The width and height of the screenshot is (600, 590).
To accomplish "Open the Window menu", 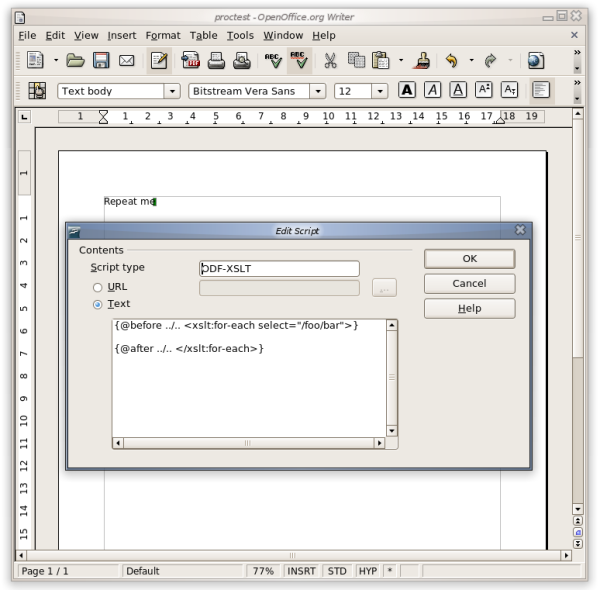I will click(x=283, y=36).
